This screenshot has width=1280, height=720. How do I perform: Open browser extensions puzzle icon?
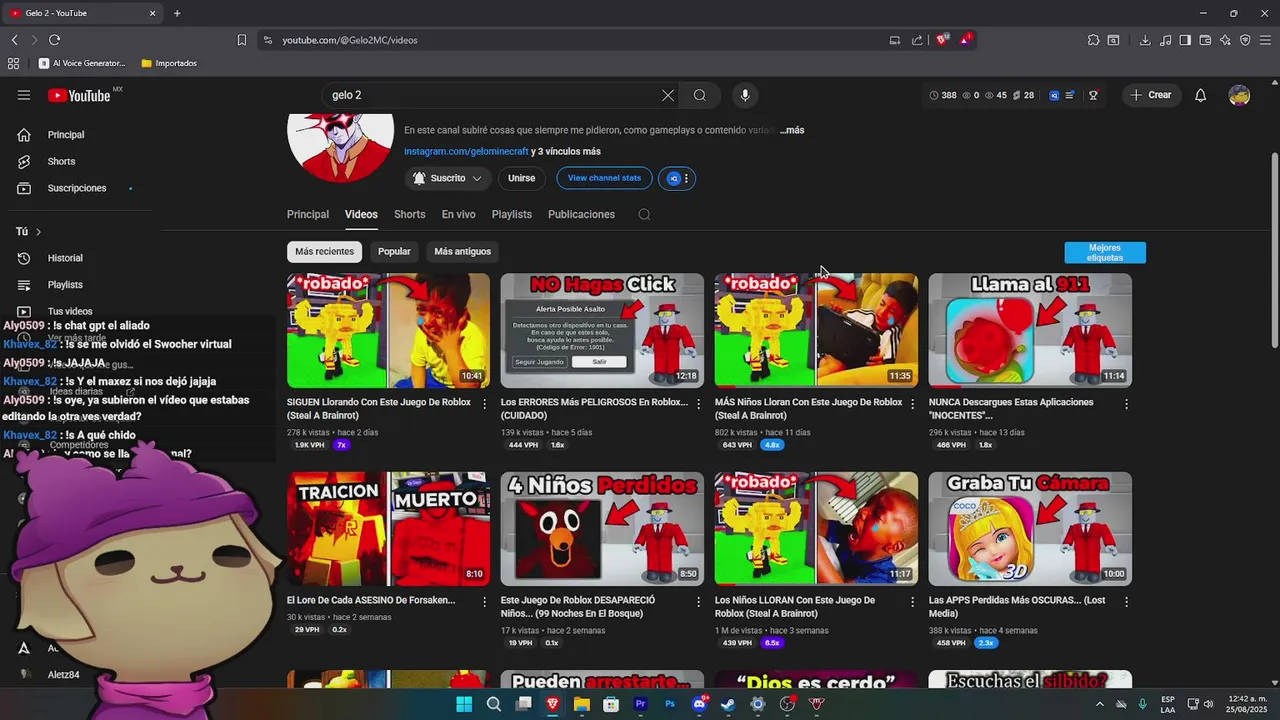[1093, 40]
